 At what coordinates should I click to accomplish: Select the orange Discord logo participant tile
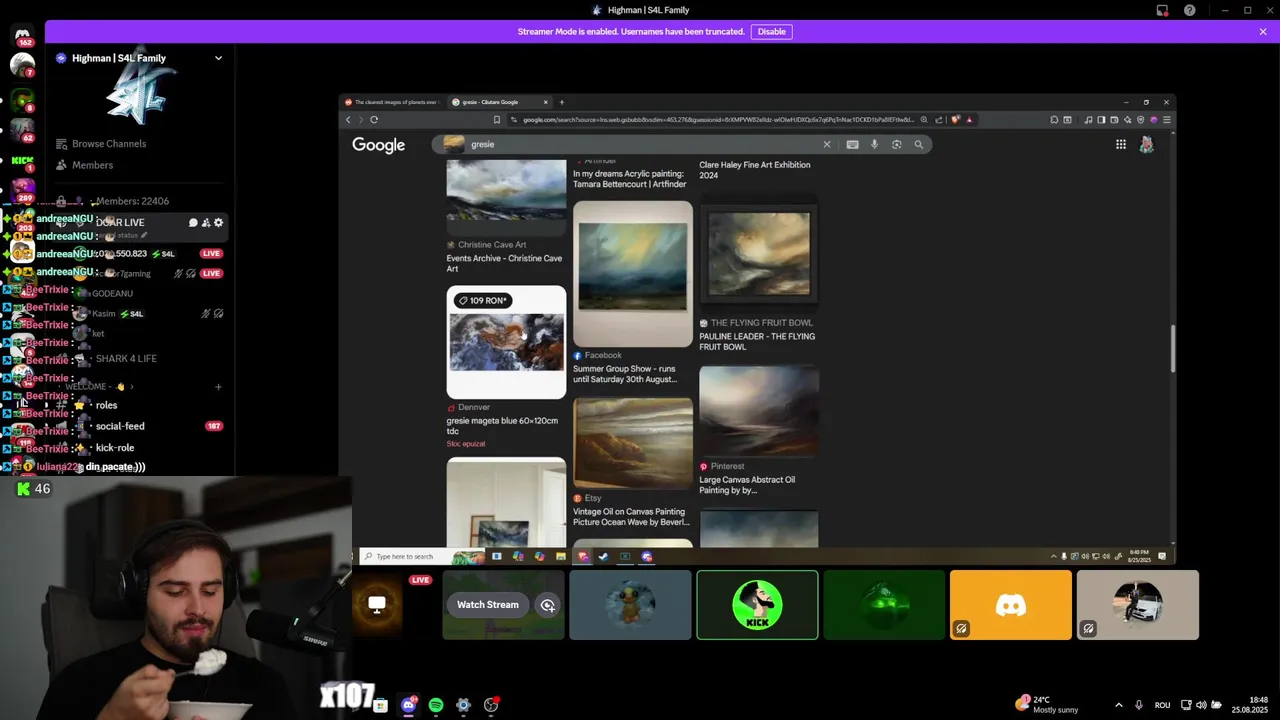pos(1011,605)
